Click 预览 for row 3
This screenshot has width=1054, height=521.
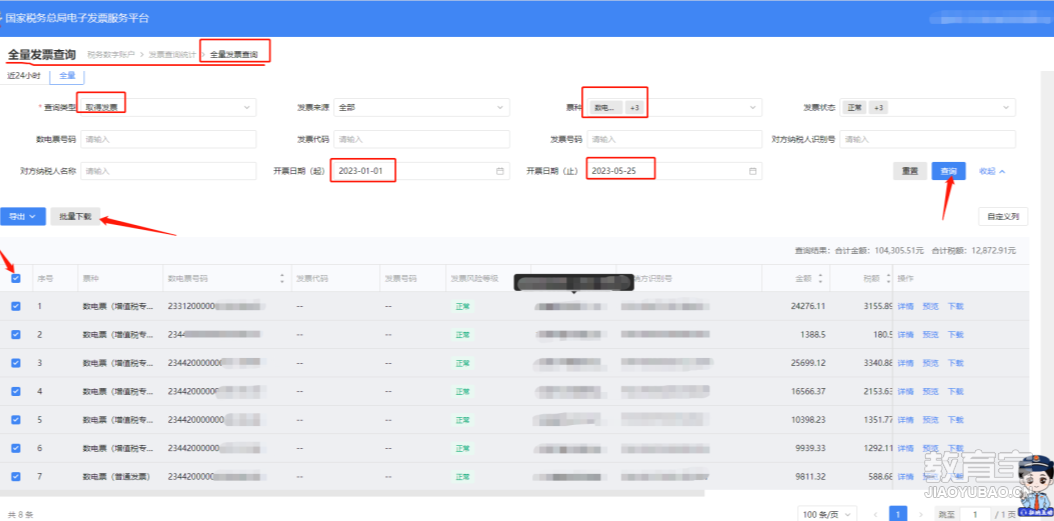tap(930, 363)
